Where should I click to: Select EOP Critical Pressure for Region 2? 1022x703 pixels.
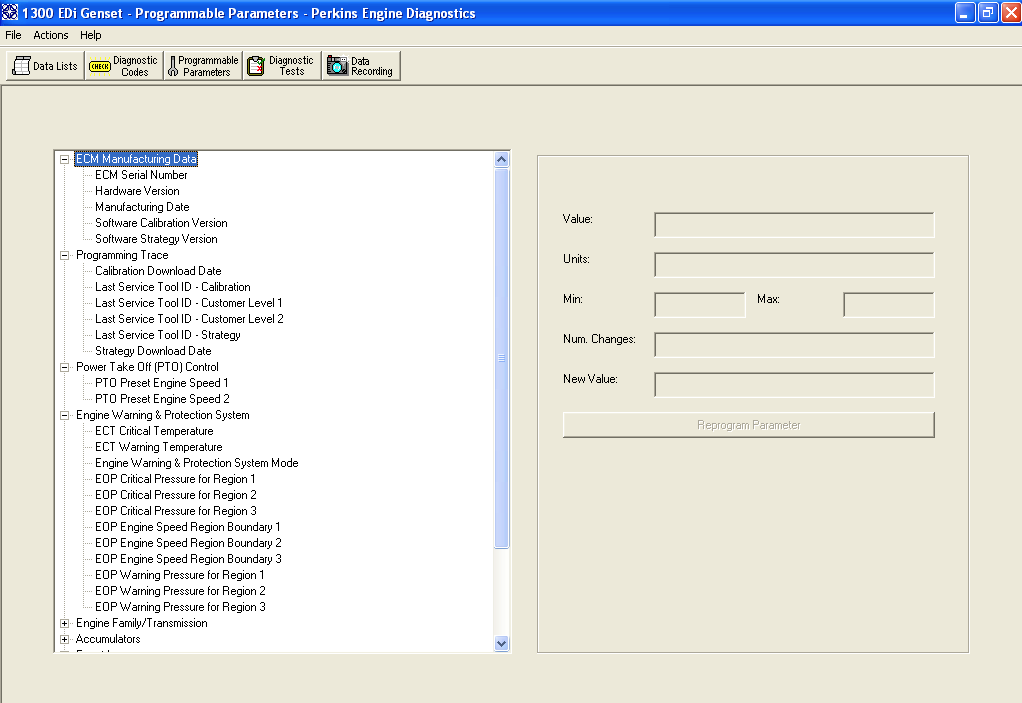pos(176,495)
